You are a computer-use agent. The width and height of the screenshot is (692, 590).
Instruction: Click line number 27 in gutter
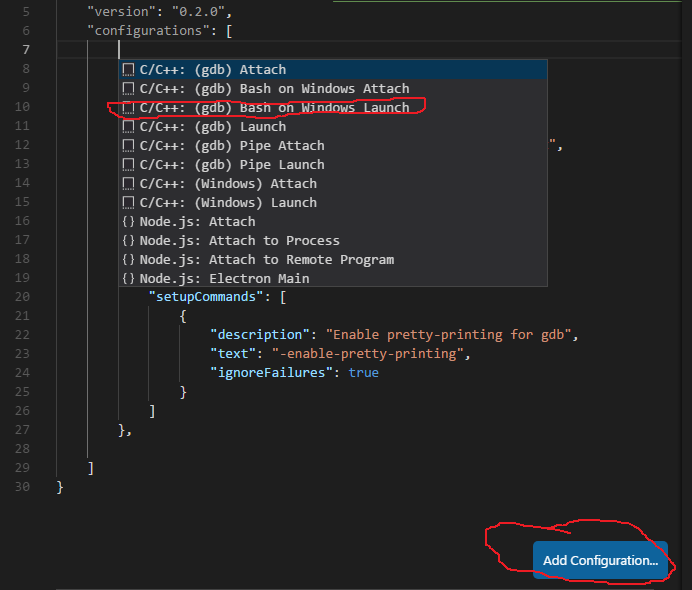pyautogui.click(x=23, y=430)
